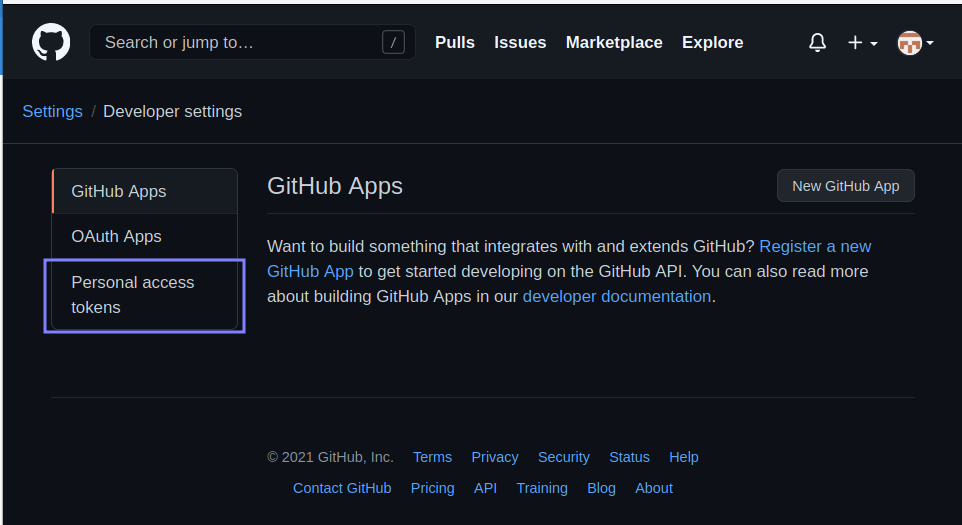
Task: Go back to Settings breadcrumb
Action: (x=52, y=111)
